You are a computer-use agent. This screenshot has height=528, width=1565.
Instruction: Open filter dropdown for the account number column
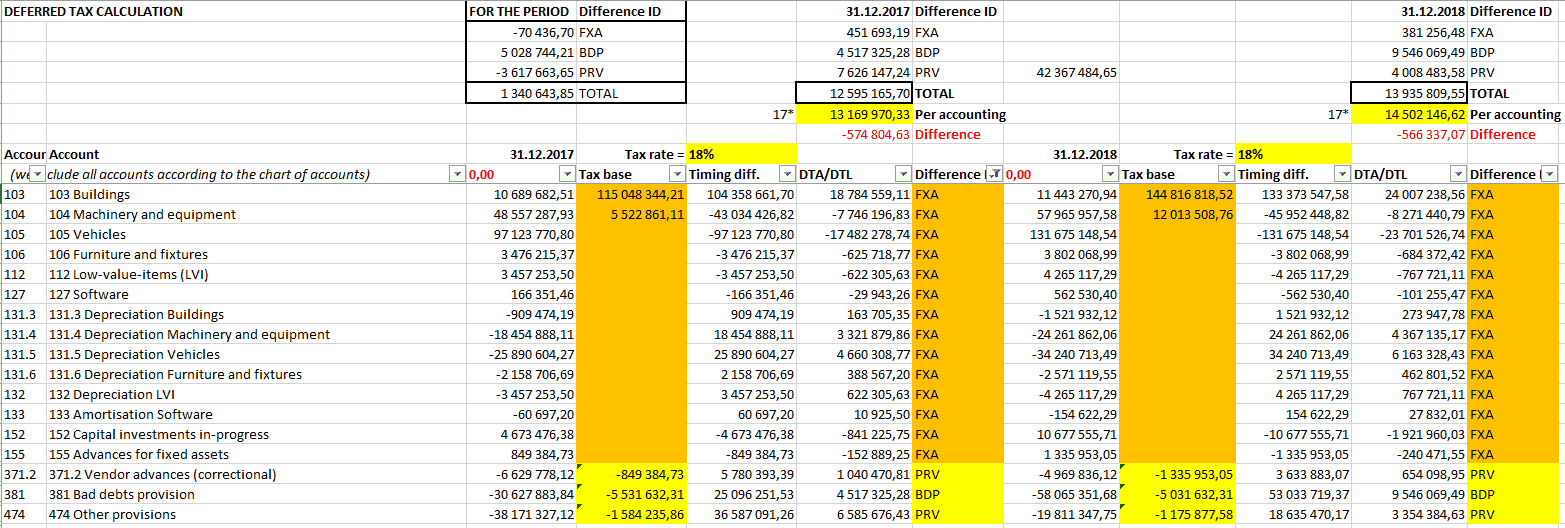[x=37, y=174]
